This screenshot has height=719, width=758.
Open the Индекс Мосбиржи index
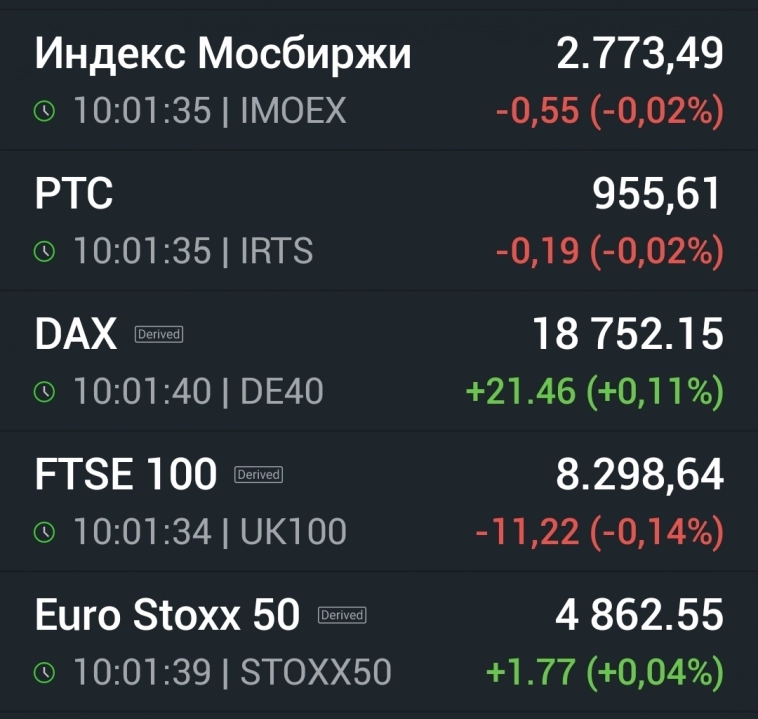tap(223, 54)
